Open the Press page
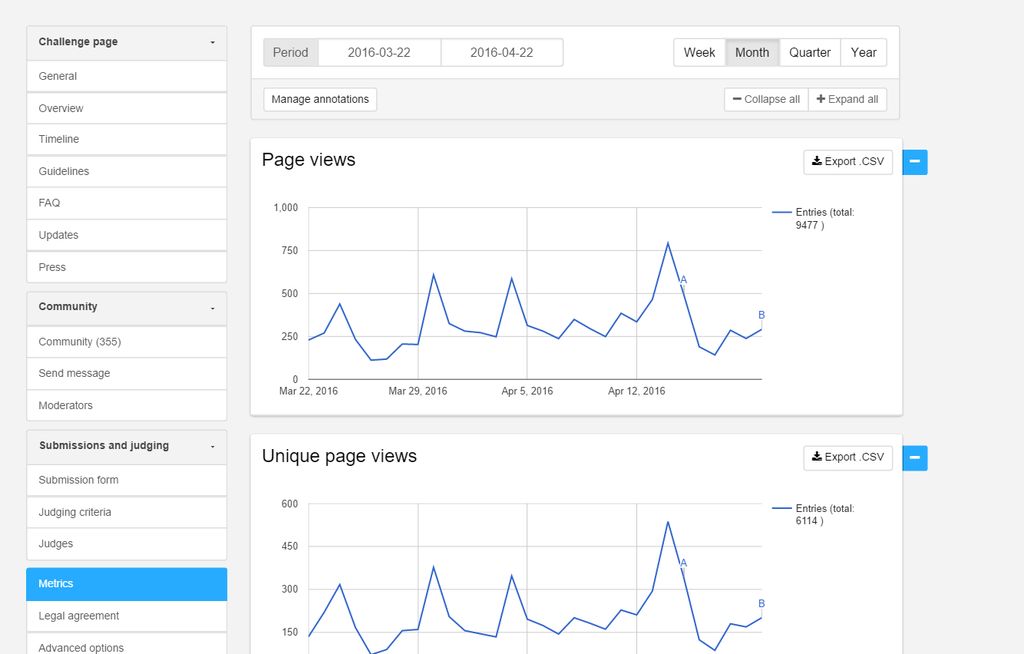The width and height of the screenshot is (1024, 654). [127, 267]
